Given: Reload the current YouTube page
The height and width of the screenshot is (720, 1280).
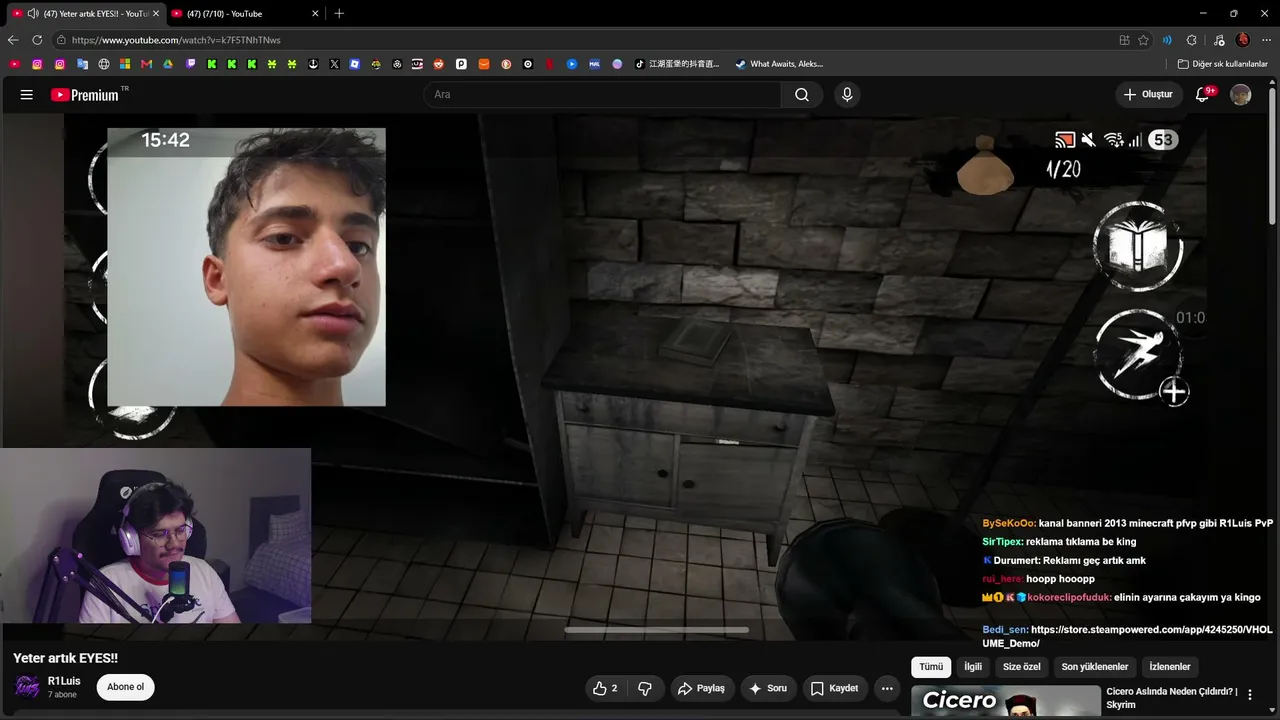Looking at the screenshot, I should point(37,40).
